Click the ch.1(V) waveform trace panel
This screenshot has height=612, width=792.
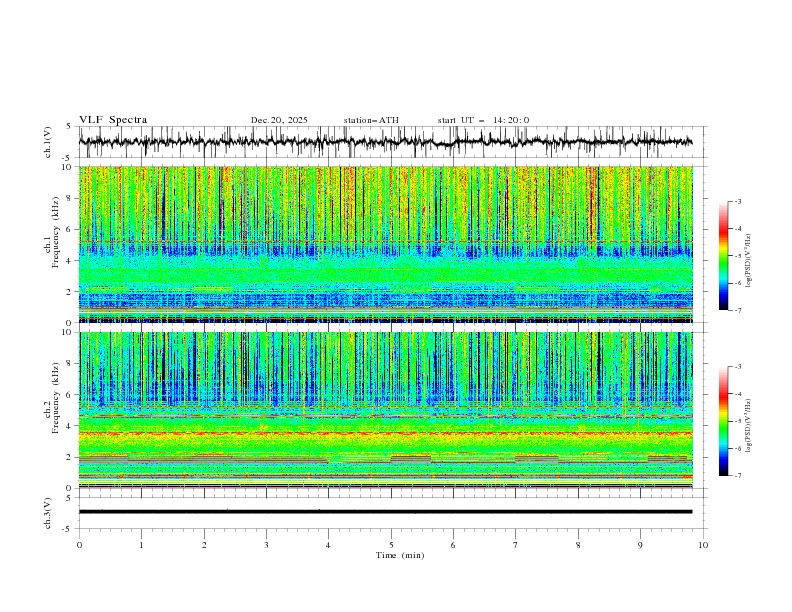coord(391,142)
